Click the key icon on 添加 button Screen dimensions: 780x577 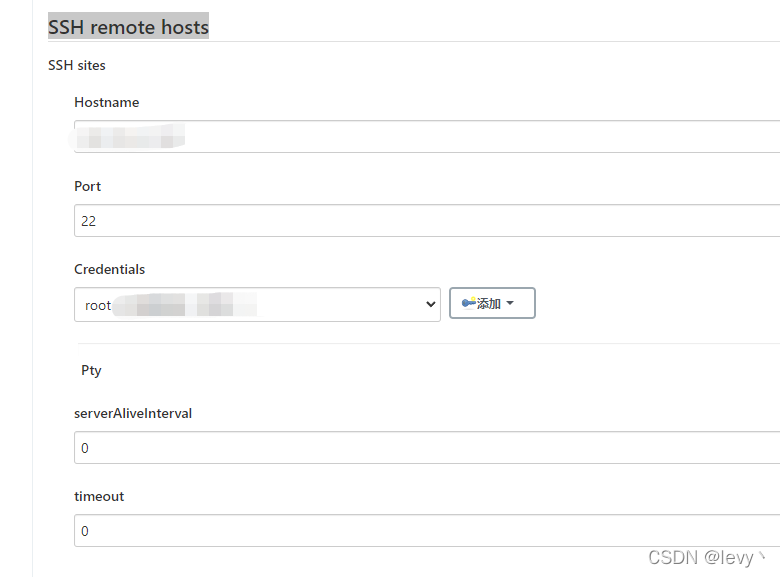point(468,302)
